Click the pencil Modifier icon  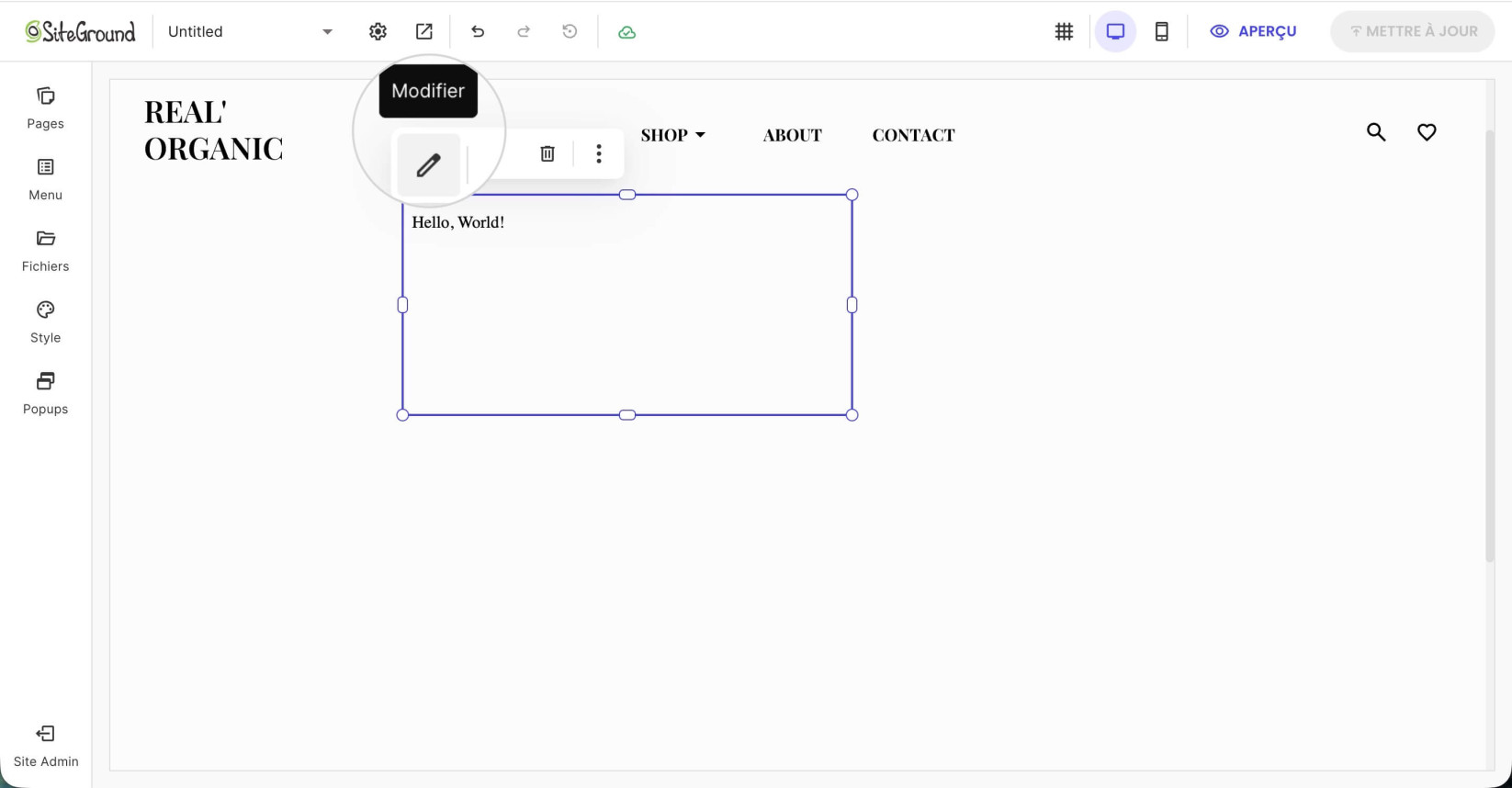428,165
